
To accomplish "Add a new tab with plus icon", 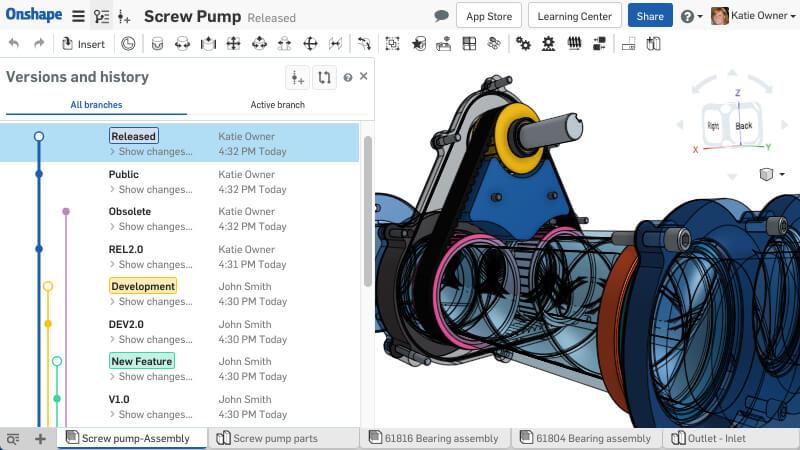I will coord(40,439).
